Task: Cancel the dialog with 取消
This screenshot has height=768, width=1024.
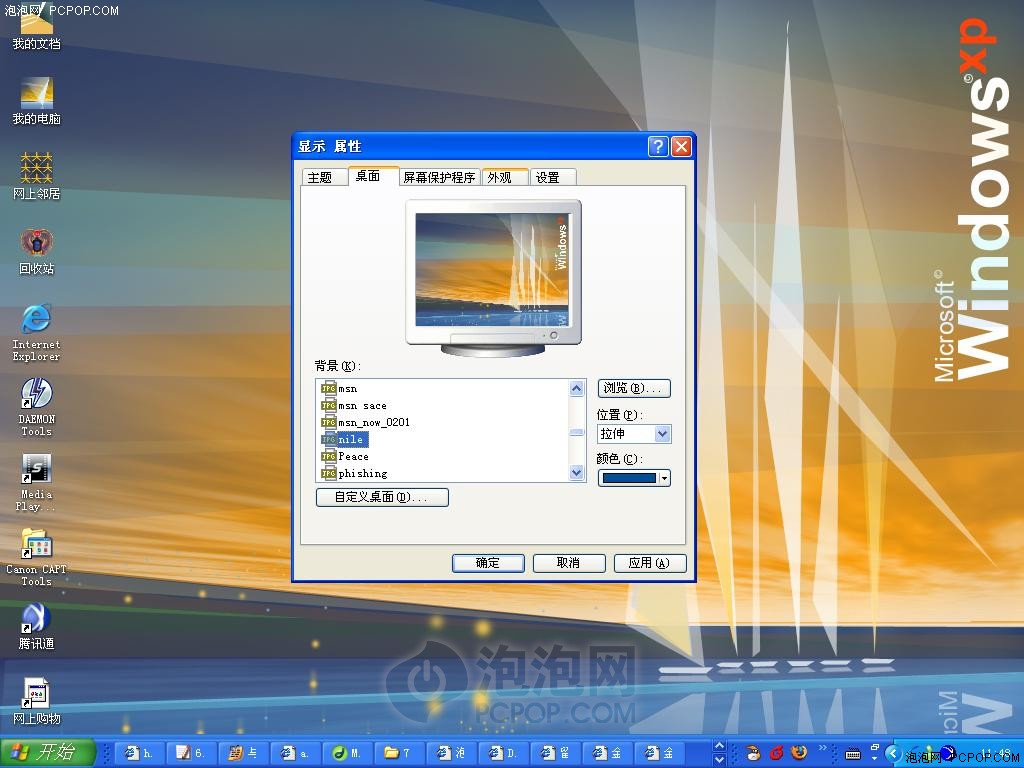Action: click(x=569, y=563)
